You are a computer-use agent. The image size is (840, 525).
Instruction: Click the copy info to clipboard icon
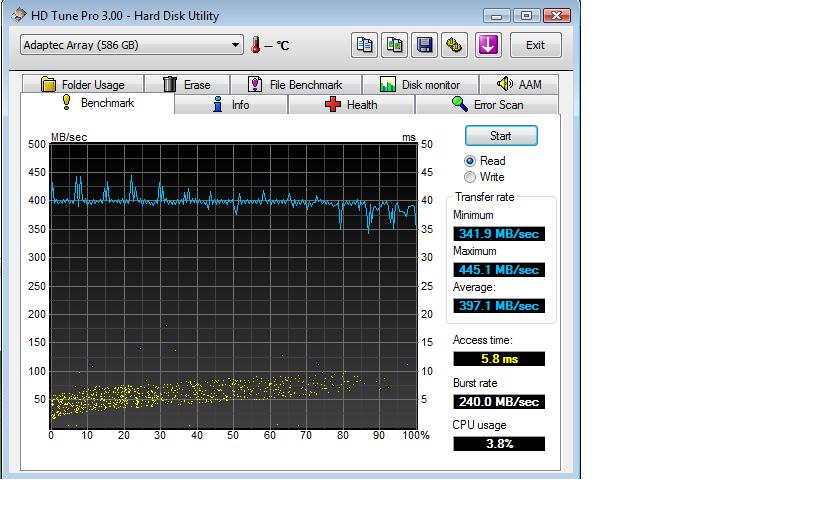point(364,45)
